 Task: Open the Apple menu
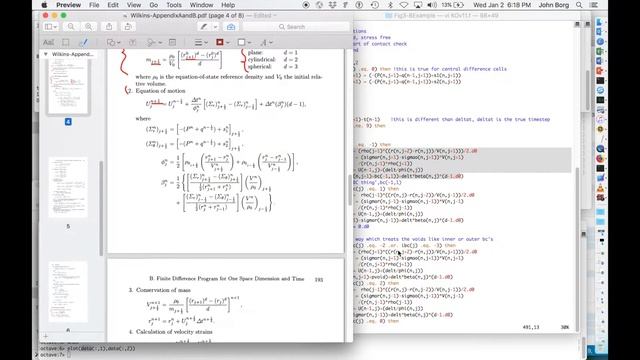click(44, 5)
